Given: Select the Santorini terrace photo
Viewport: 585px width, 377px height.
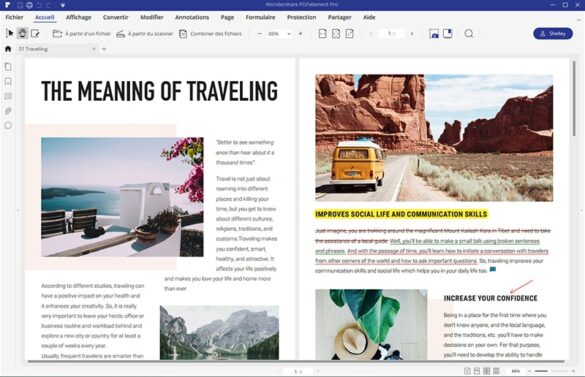Looking at the screenshot, I should click(x=122, y=197).
